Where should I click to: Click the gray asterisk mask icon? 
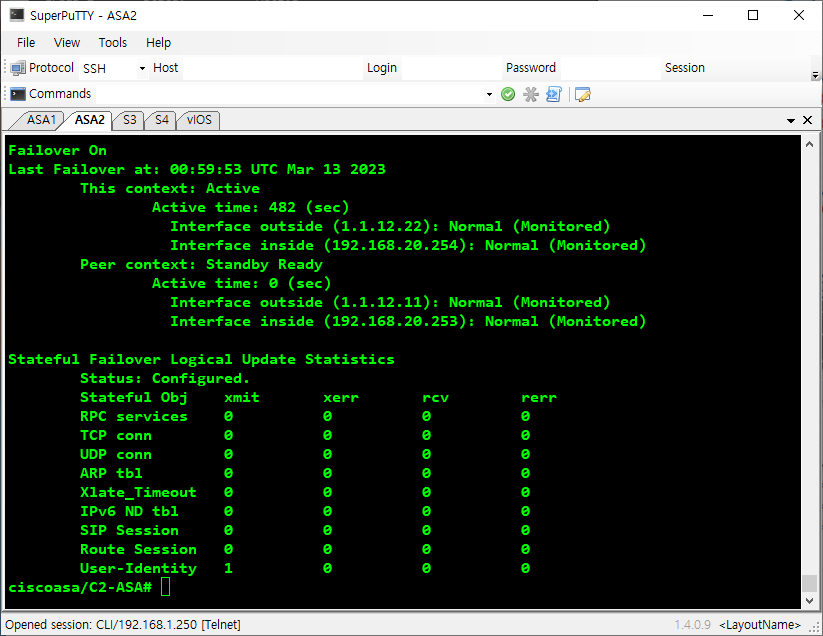click(531, 94)
